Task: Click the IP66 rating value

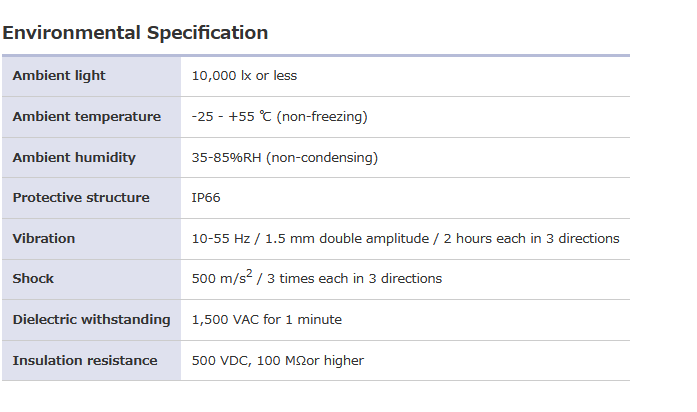Action: (x=206, y=198)
